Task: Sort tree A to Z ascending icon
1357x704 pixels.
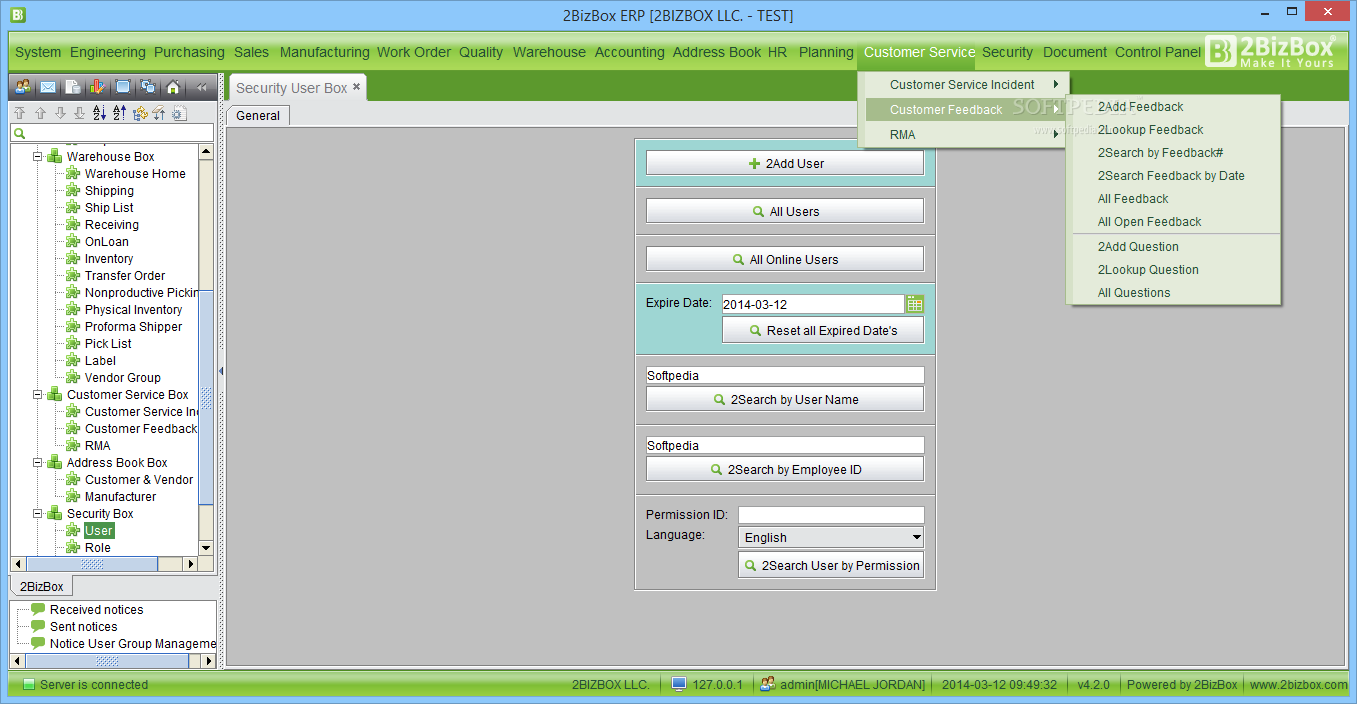Action: point(120,113)
